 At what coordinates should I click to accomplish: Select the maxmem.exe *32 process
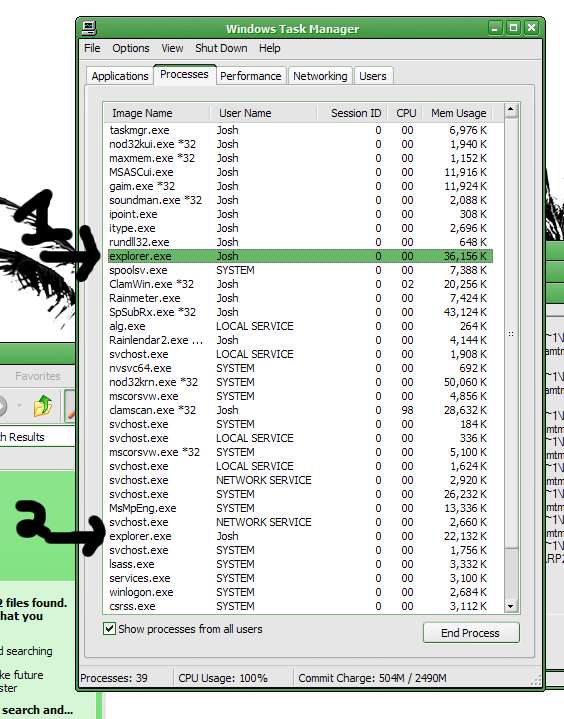click(x=300, y=158)
